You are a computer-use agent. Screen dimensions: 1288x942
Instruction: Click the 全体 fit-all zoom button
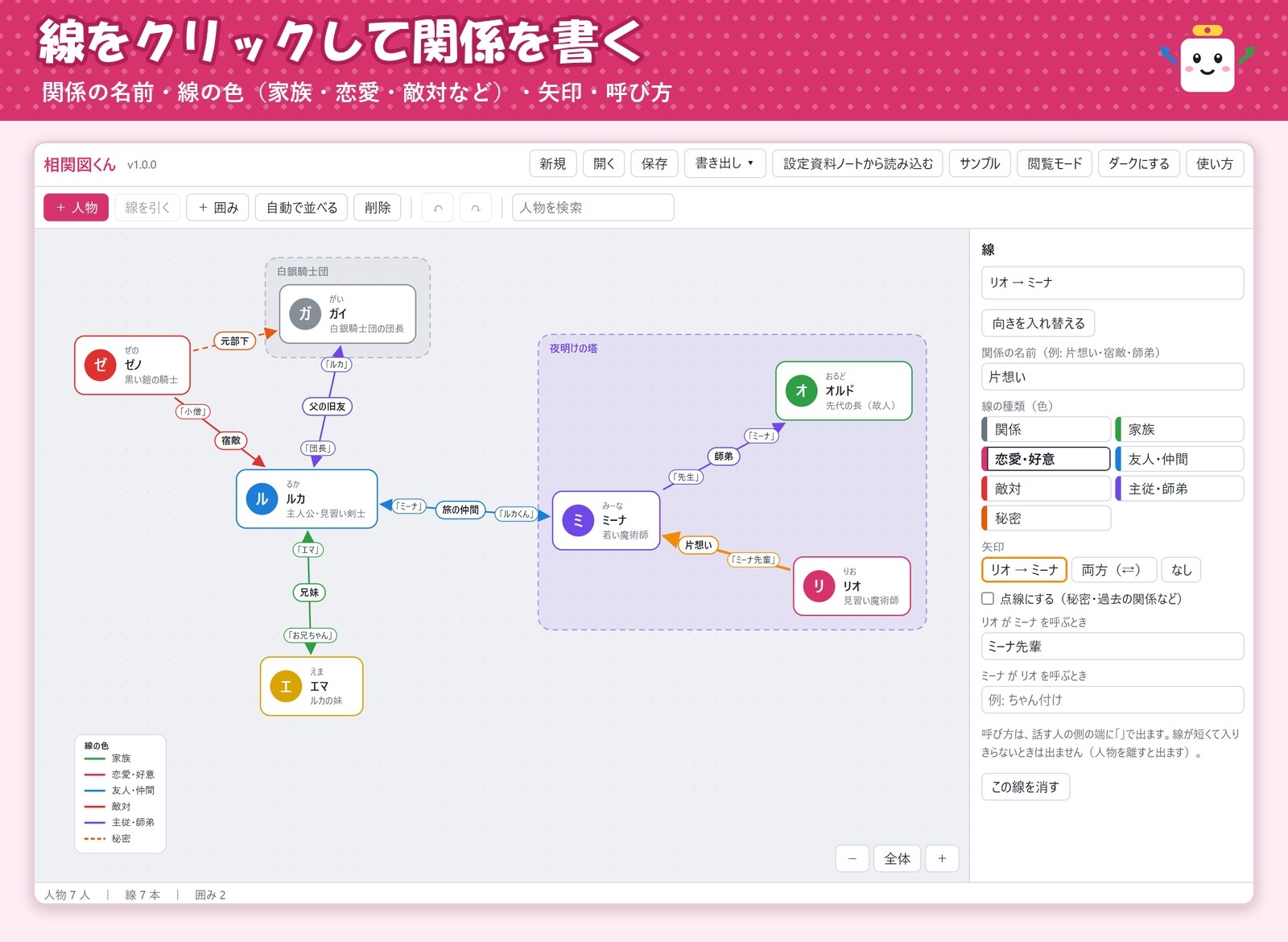click(898, 858)
